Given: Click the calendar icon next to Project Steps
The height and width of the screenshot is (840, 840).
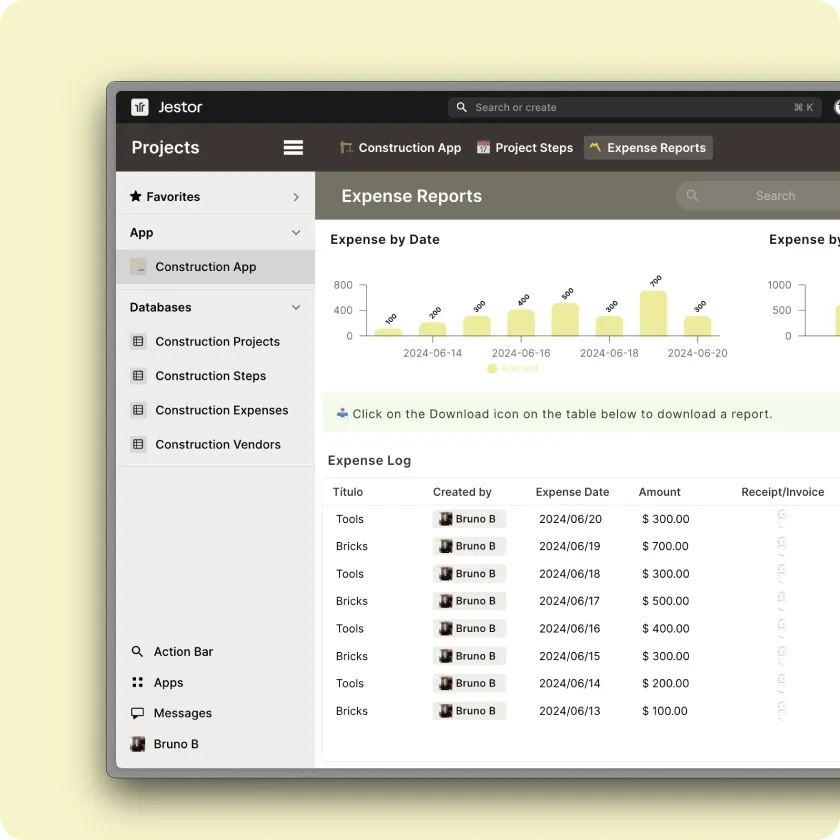Looking at the screenshot, I should (x=483, y=147).
